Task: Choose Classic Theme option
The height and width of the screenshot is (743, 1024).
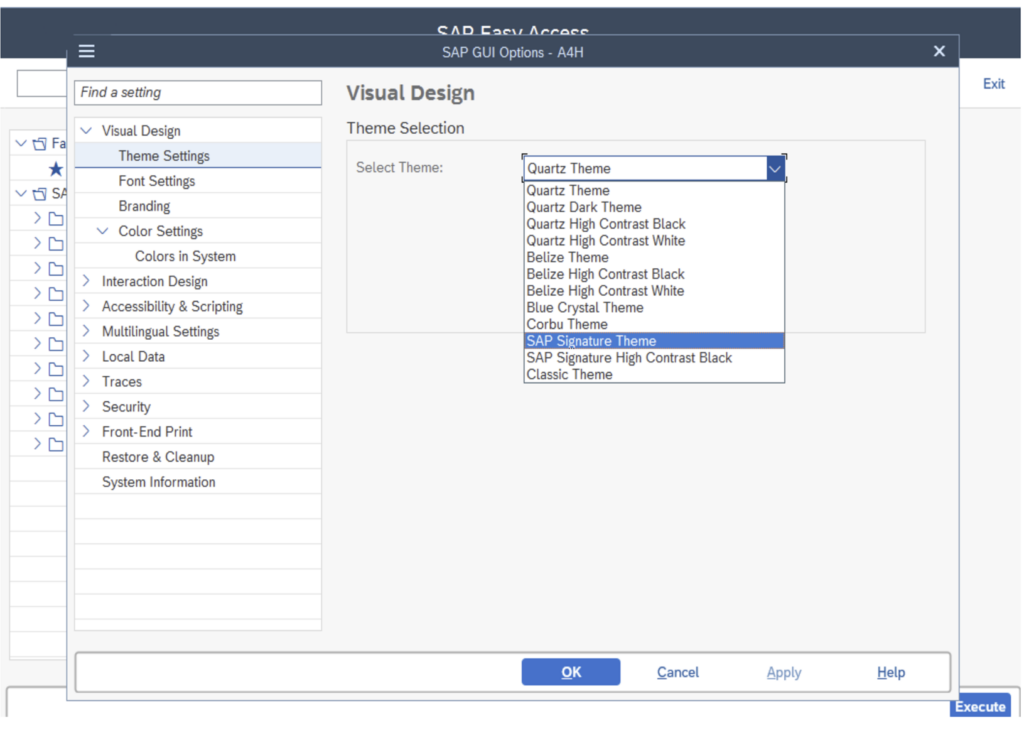Action: (654, 375)
